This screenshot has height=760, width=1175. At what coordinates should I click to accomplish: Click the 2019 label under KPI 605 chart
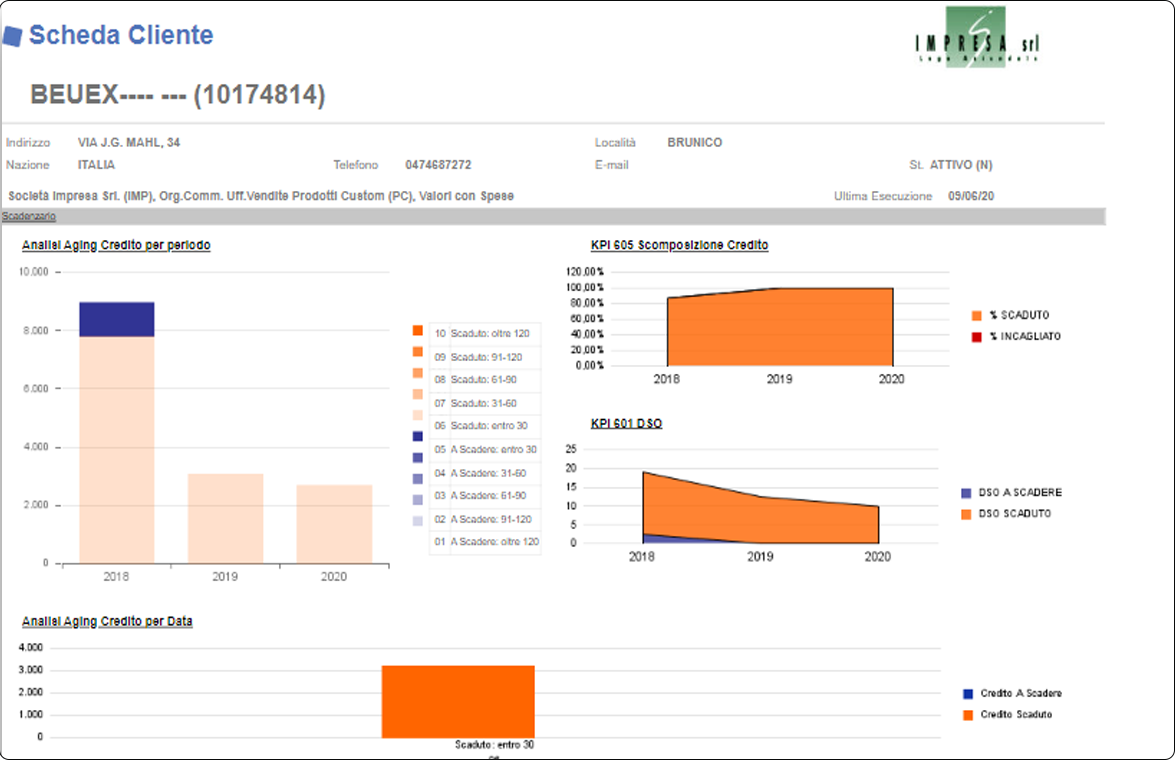coord(779,379)
